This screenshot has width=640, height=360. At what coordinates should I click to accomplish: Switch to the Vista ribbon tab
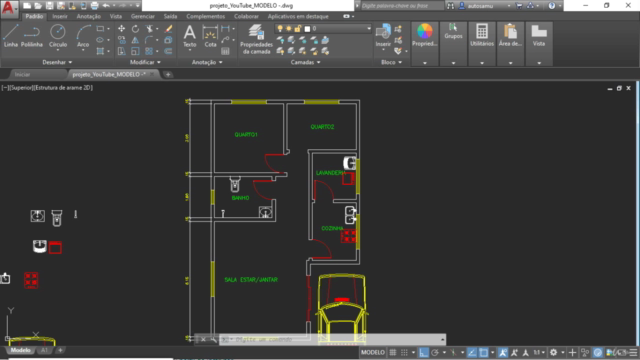click(116, 16)
